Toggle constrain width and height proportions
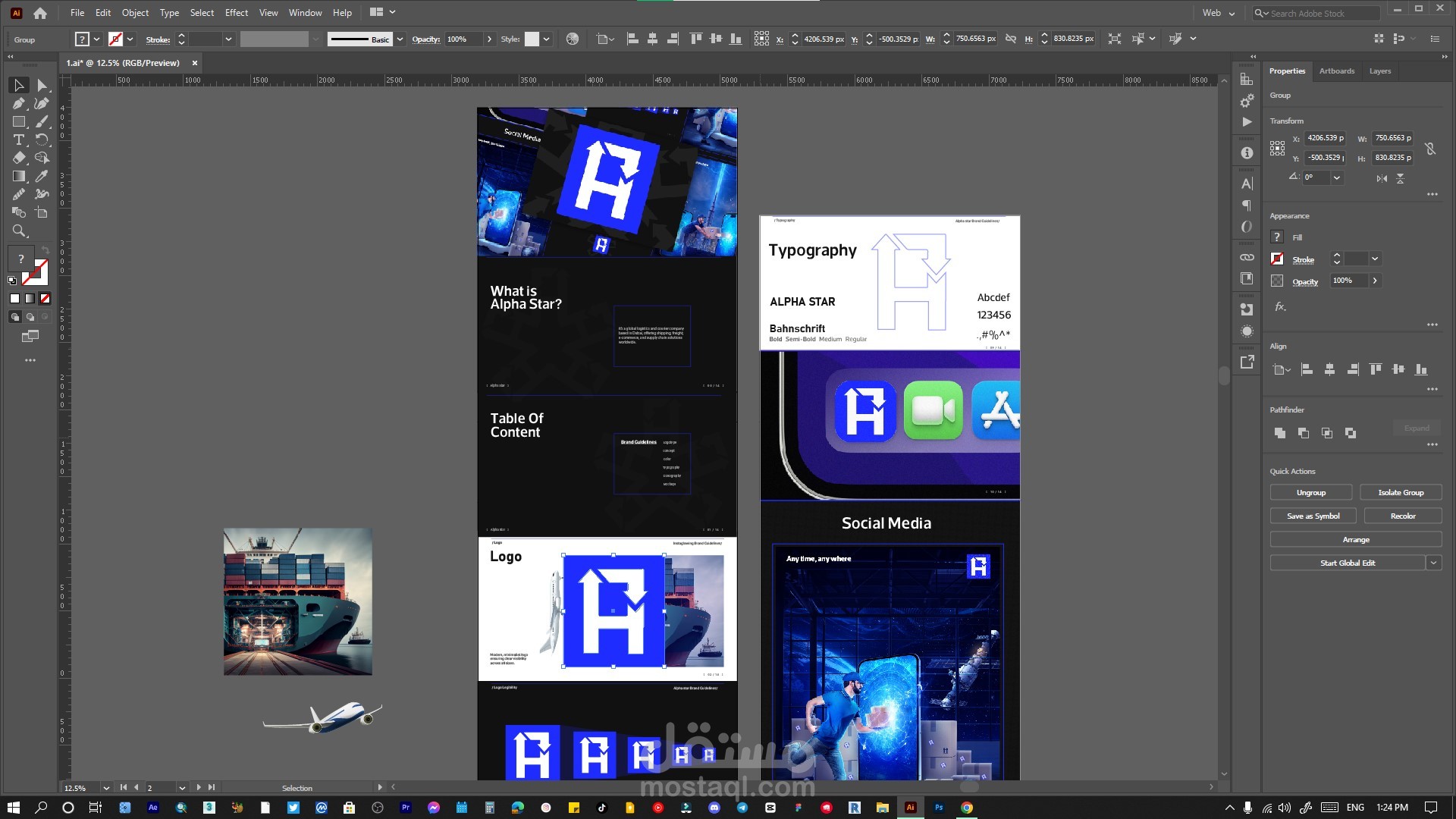This screenshot has height=819, width=1456. pos(1430,149)
